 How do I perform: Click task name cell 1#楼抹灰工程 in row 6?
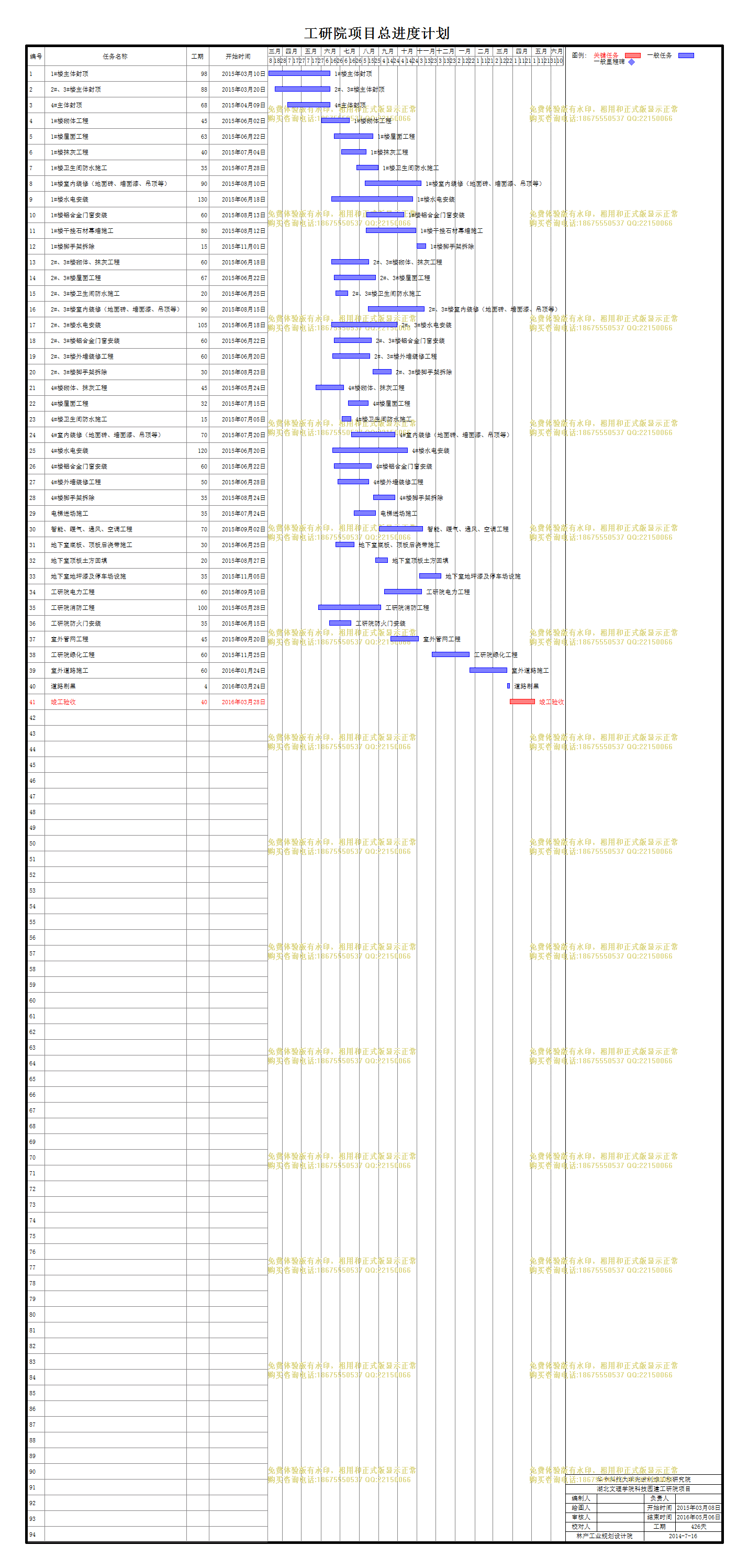coord(115,152)
